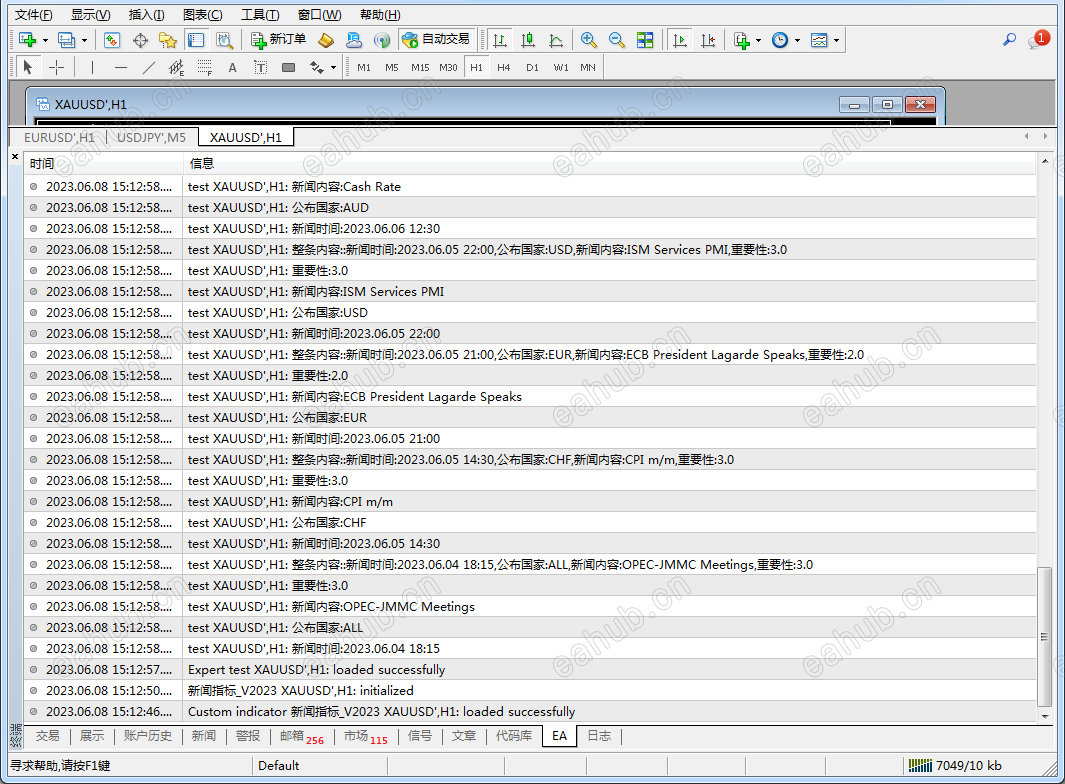Switch to bar chart mode

(500, 40)
